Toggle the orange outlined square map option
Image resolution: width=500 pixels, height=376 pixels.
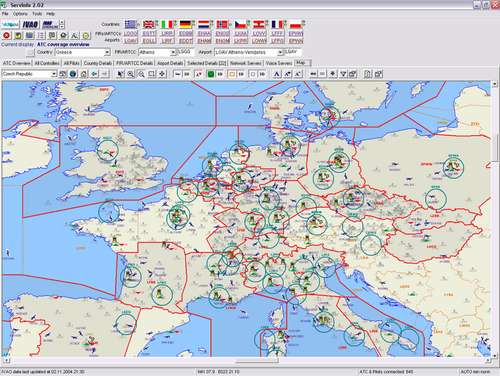[x=232, y=74]
